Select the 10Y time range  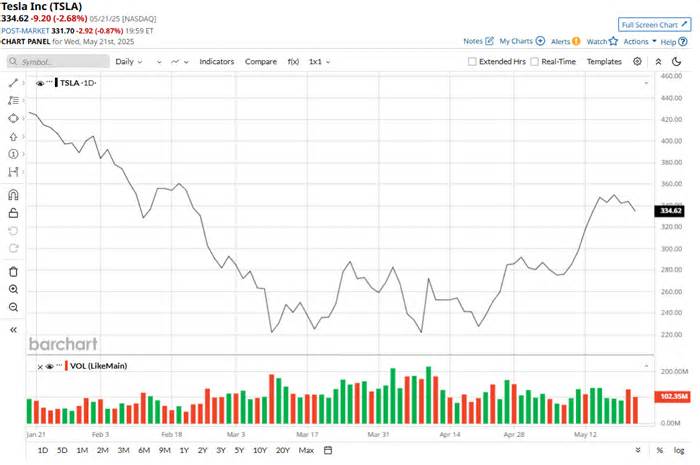coord(260,450)
